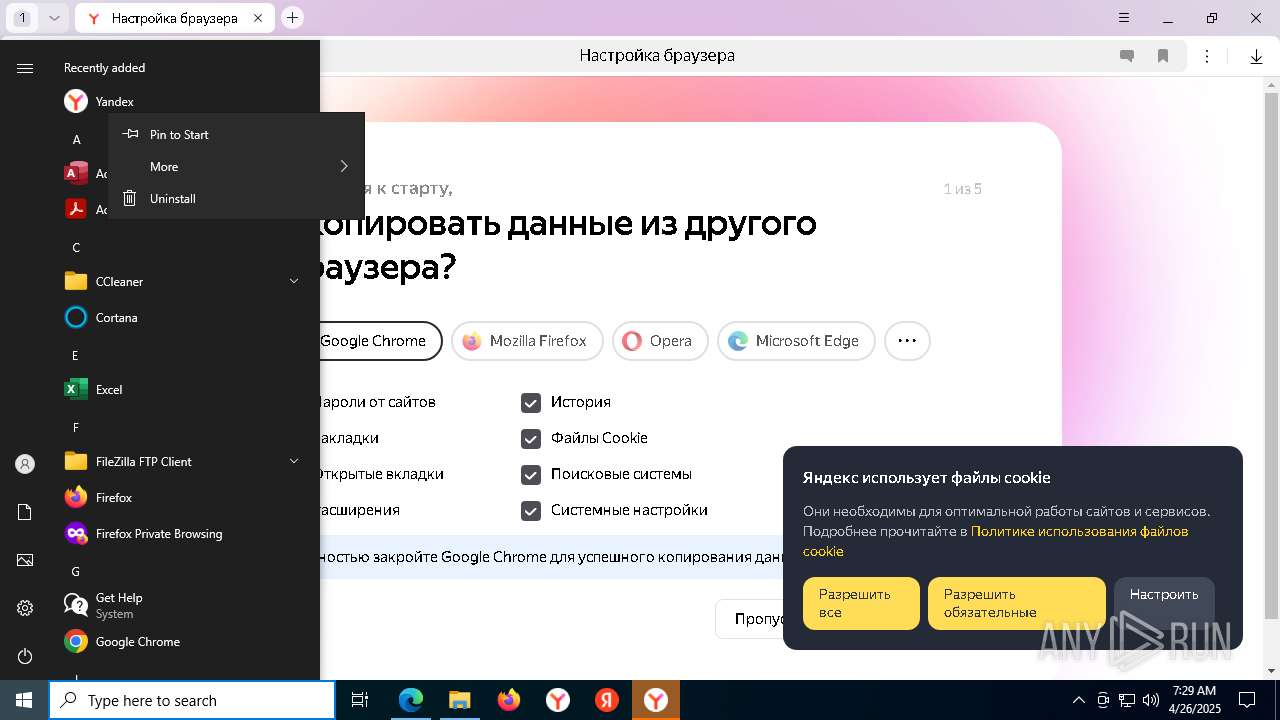
Task: Choose Mozilla Firefox as import source
Action: [527, 341]
